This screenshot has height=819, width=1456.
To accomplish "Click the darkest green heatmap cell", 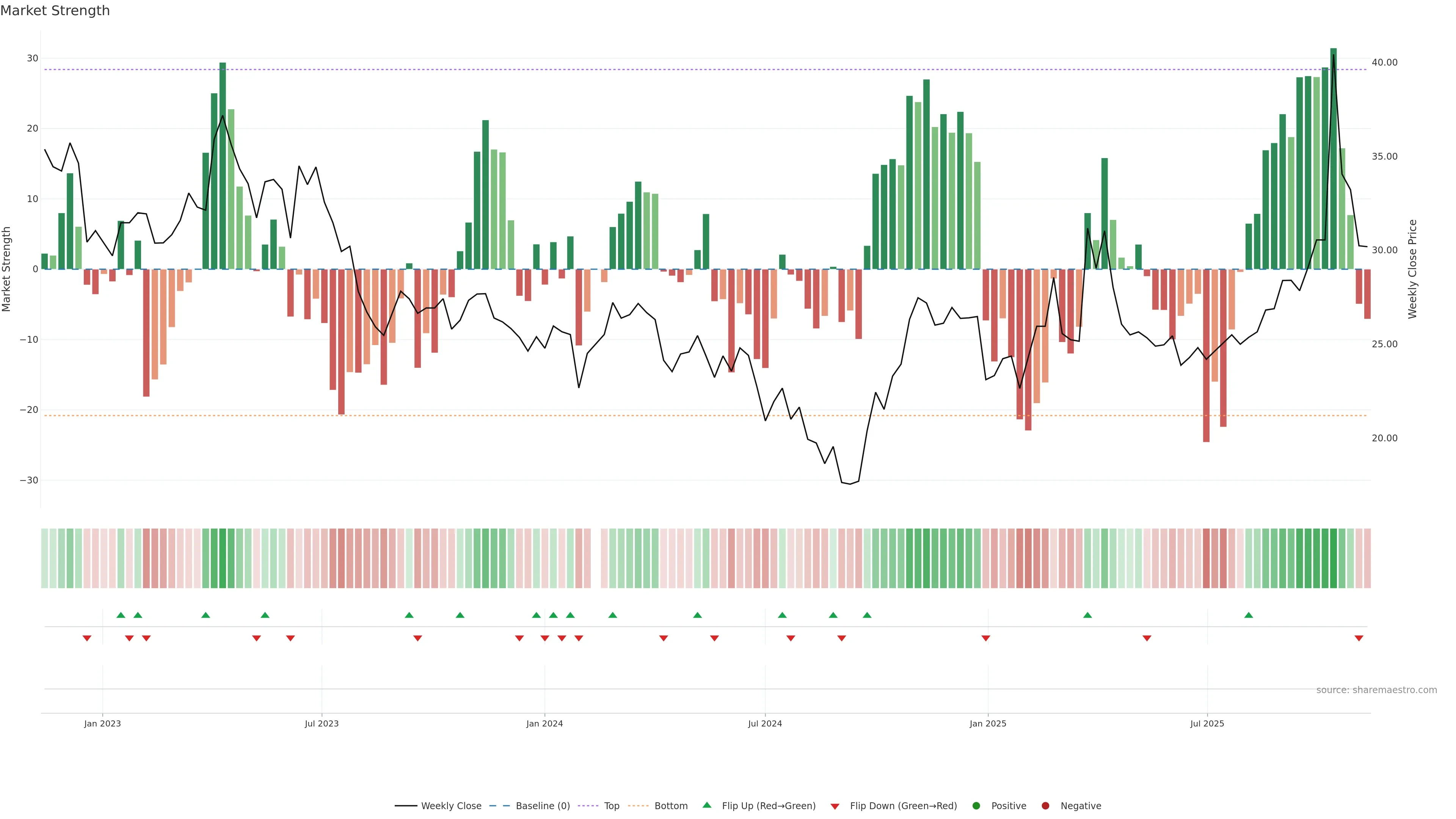I will [x=1334, y=559].
